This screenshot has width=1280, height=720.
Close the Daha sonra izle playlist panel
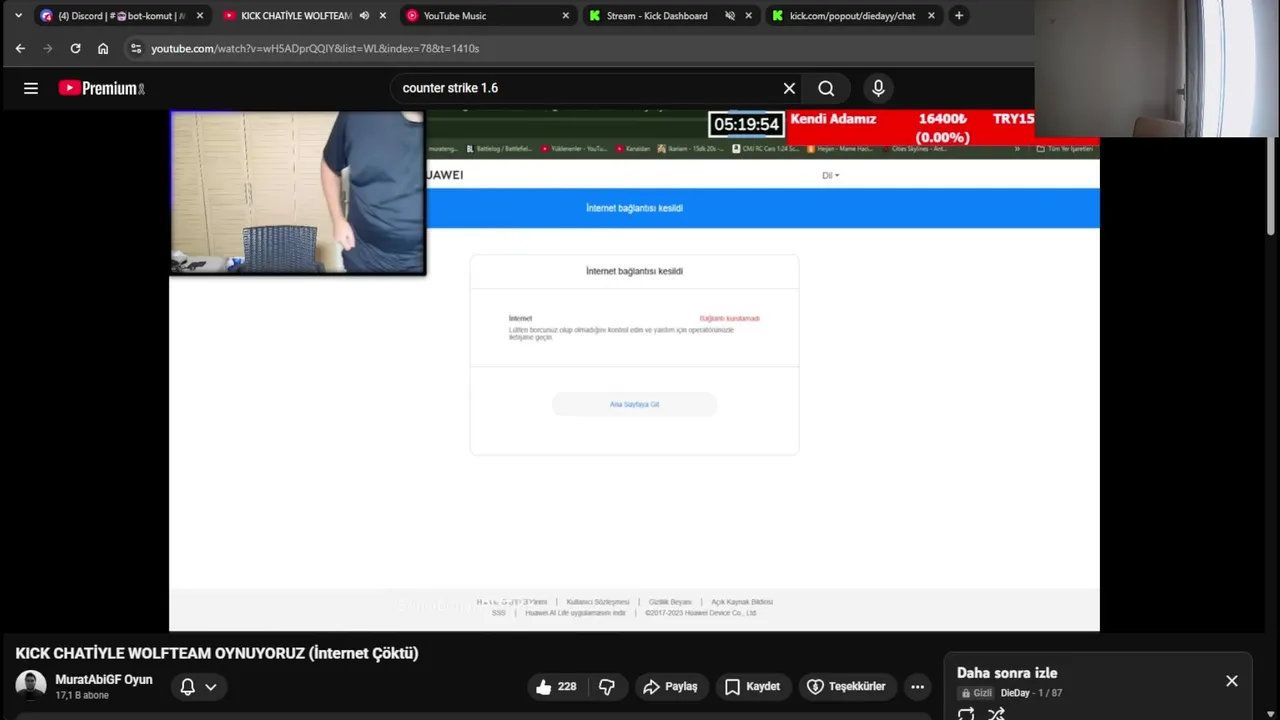click(1232, 681)
